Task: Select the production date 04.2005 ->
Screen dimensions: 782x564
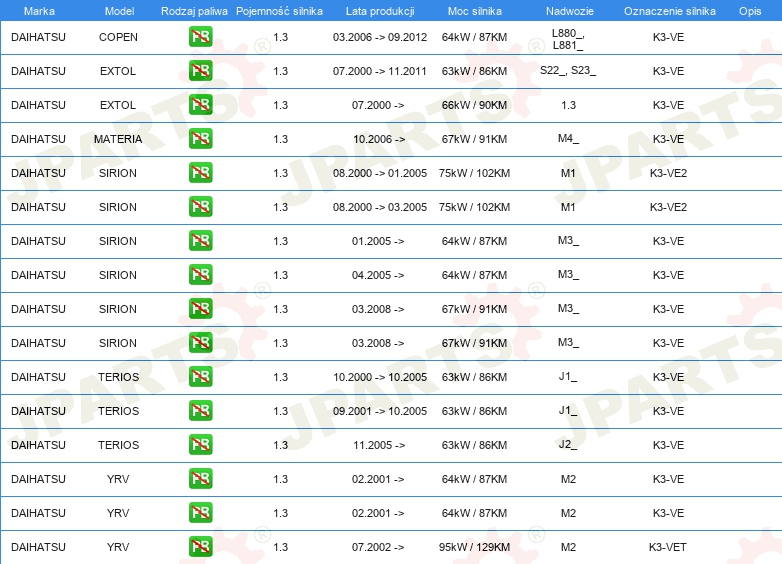Action: click(378, 275)
